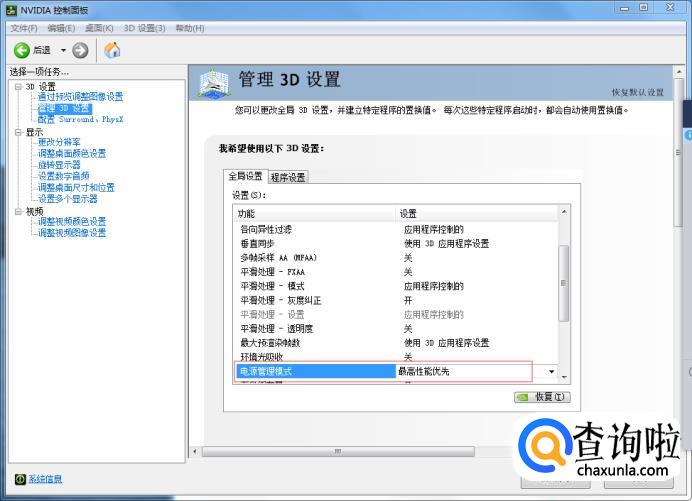
Task: Select the 平滑处理 - 灰度纠正 row
Action: (397, 301)
